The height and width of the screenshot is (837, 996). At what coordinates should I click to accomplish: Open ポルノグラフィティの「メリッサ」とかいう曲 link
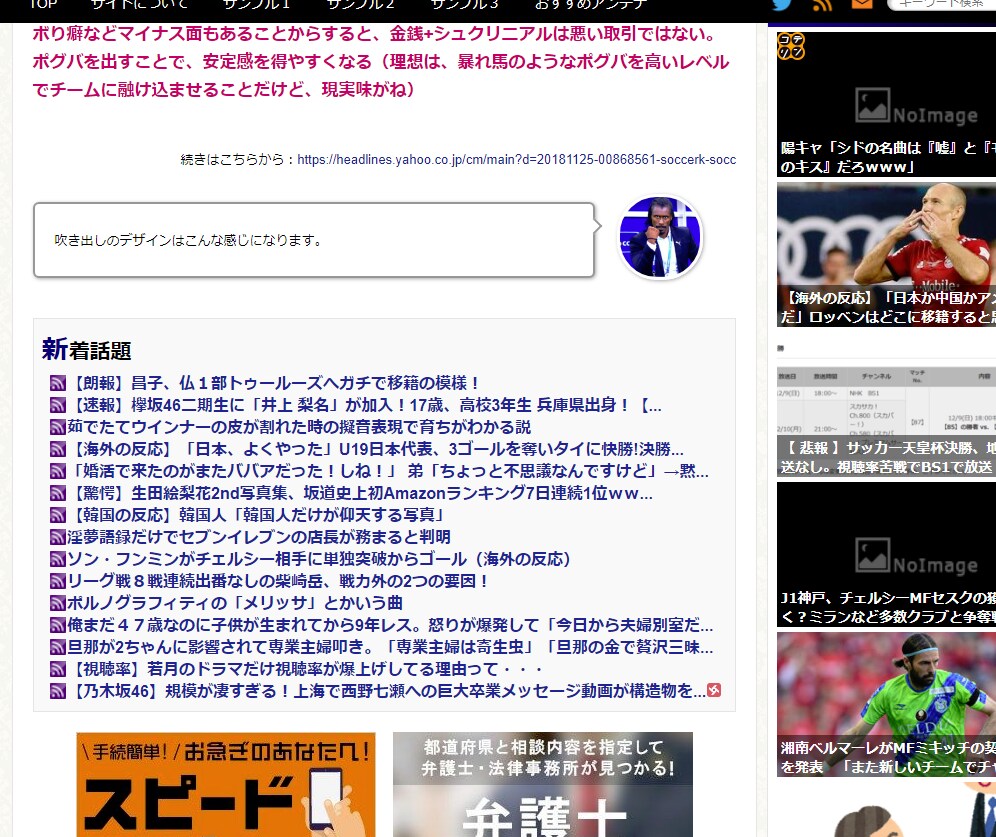coord(235,603)
